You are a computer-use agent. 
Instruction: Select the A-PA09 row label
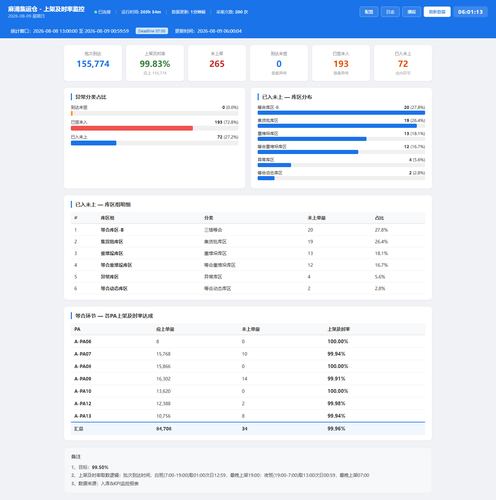tap(83, 379)
